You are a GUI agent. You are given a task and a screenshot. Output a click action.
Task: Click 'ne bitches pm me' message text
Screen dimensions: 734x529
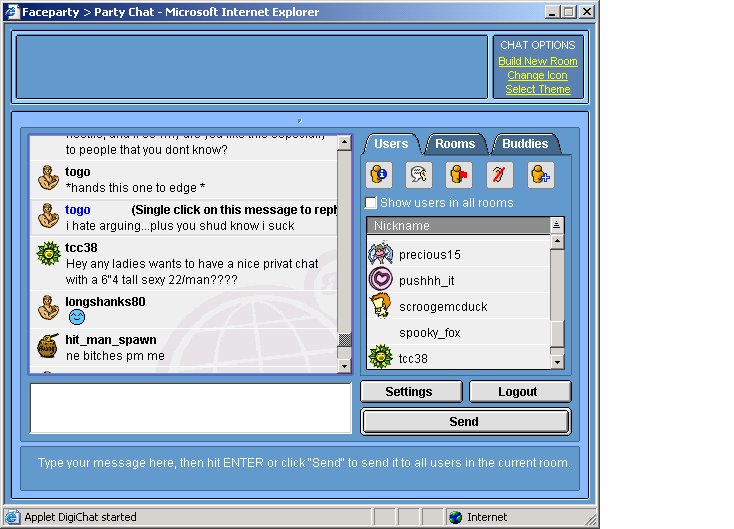pyautogui.click(x=115, y=356)
